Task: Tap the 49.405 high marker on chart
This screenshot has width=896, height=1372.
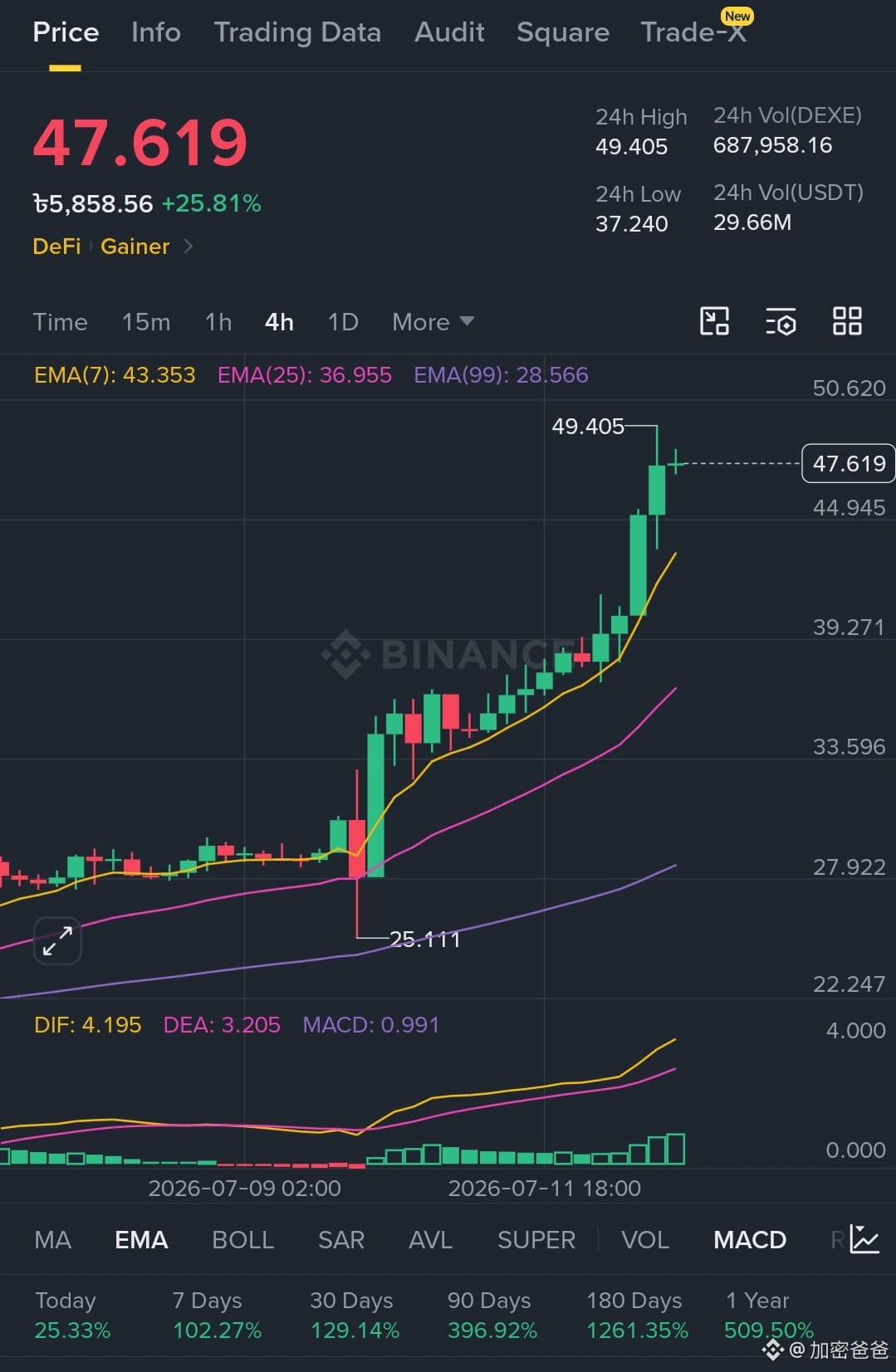Action: (x=588, y=427)
